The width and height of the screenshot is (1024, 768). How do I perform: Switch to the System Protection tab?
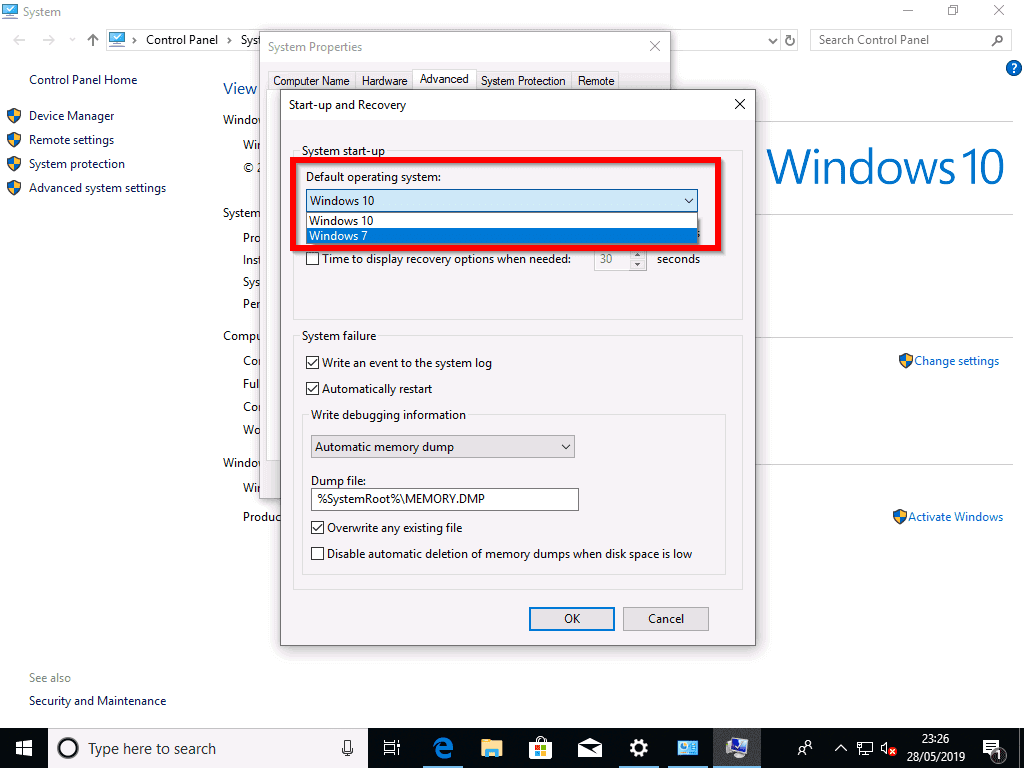pos(523,81)
